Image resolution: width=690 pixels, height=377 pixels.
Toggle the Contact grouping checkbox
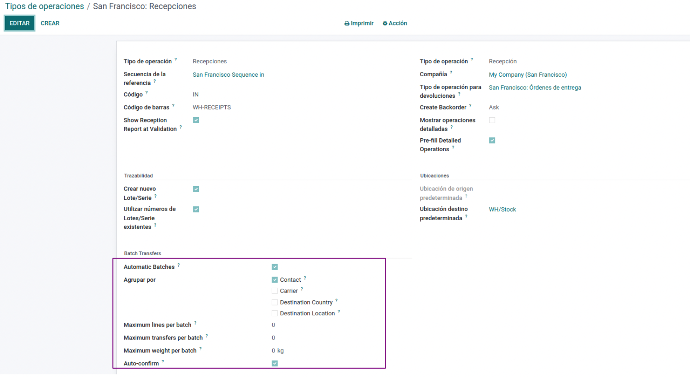point(275,280)
